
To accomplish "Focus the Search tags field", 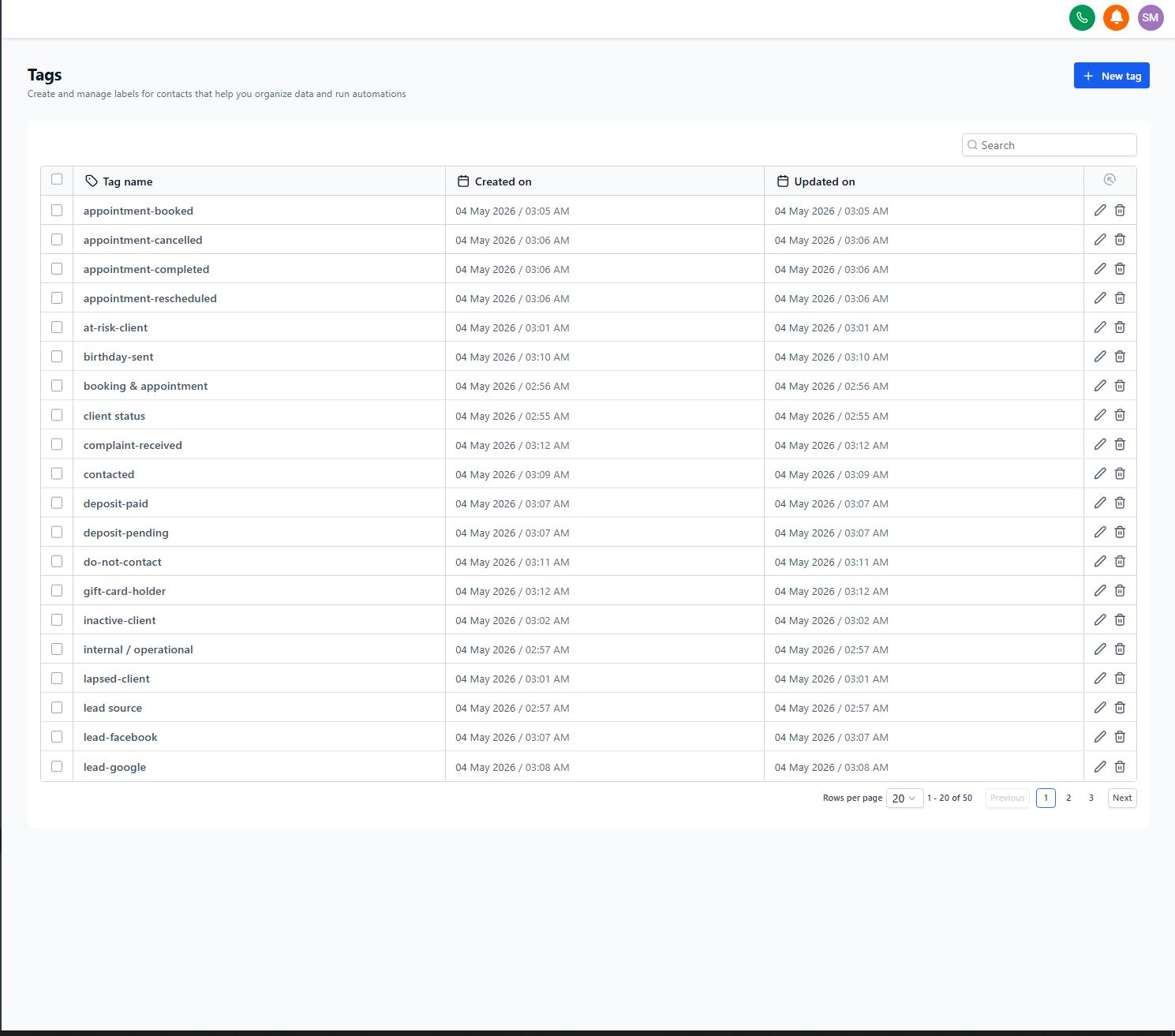I will click(1049, 145).
